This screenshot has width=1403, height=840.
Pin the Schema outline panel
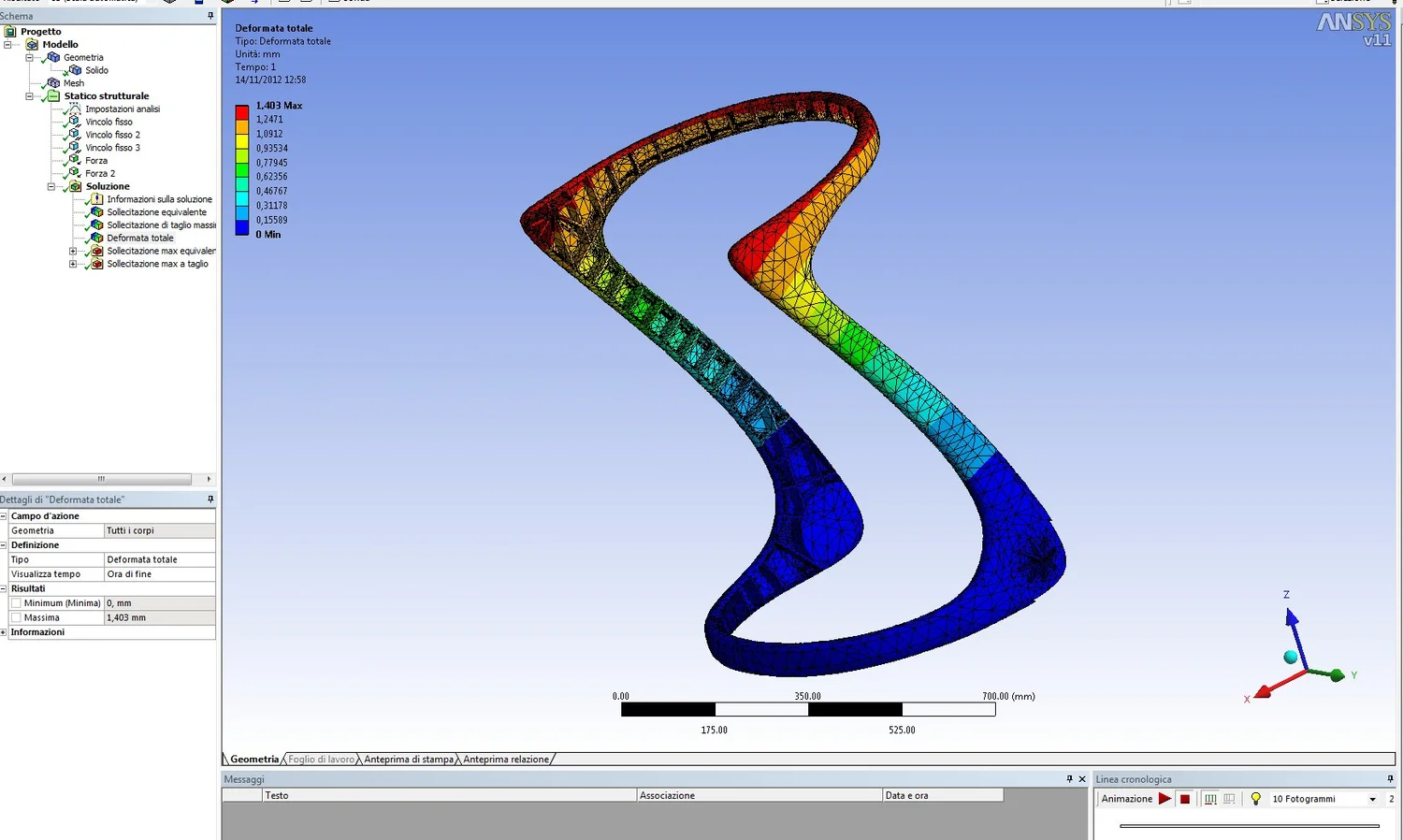click(210, 16)
